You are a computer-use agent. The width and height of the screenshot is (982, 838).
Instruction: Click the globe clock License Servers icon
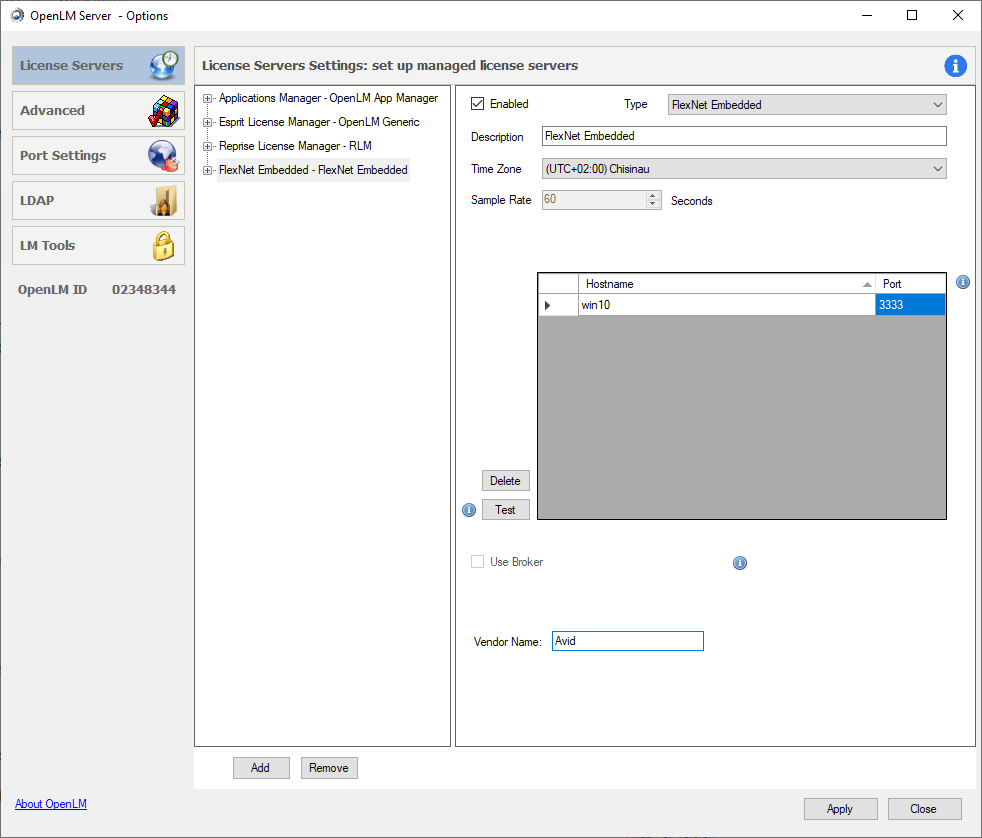click(163, 65)
